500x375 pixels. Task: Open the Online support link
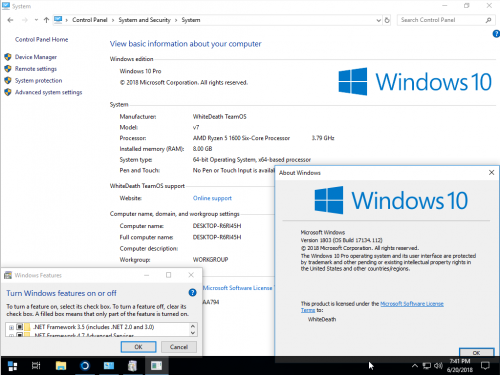[x=212, y=198]
